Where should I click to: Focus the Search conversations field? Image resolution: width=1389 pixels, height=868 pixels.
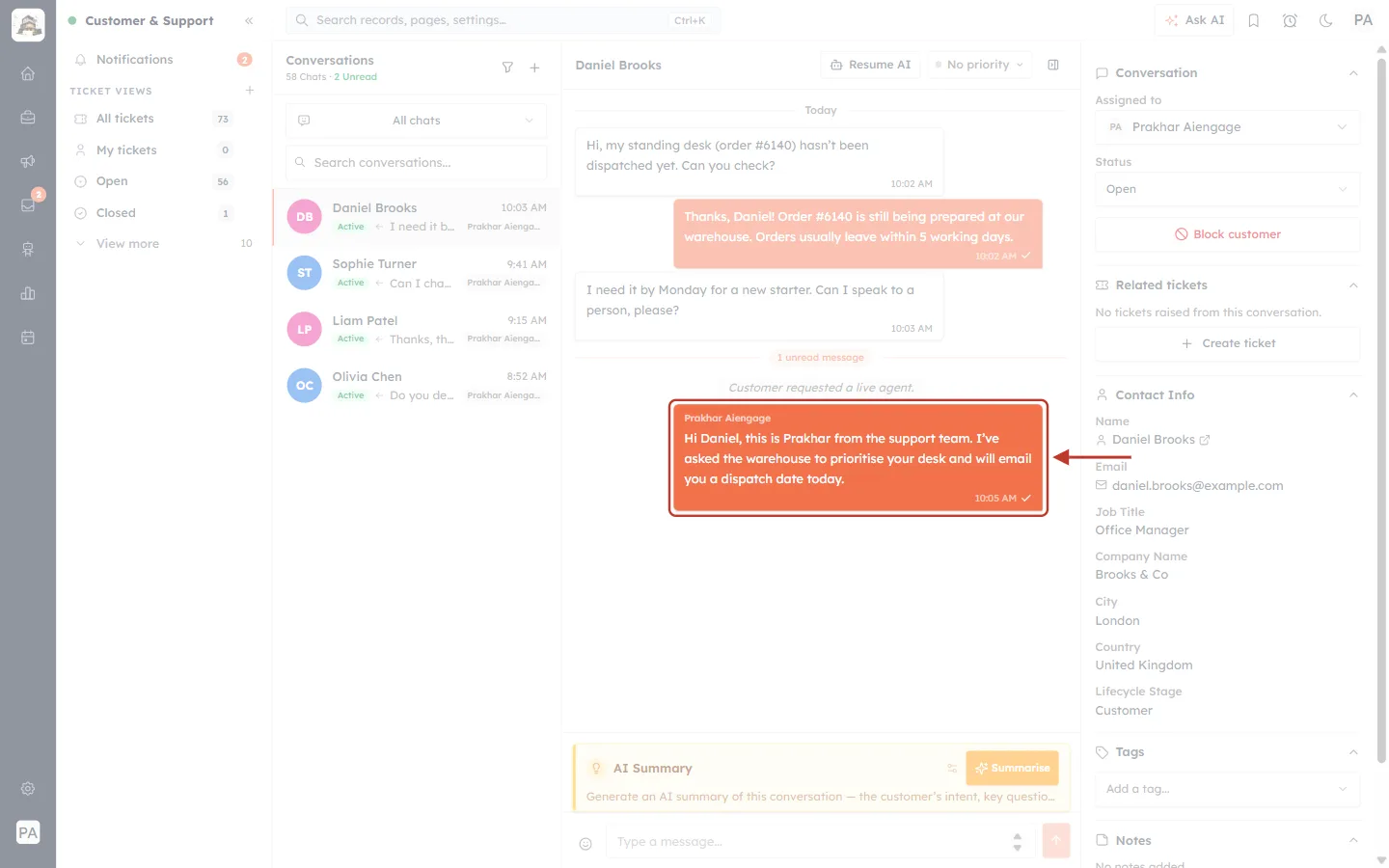(x=417, y=163)
